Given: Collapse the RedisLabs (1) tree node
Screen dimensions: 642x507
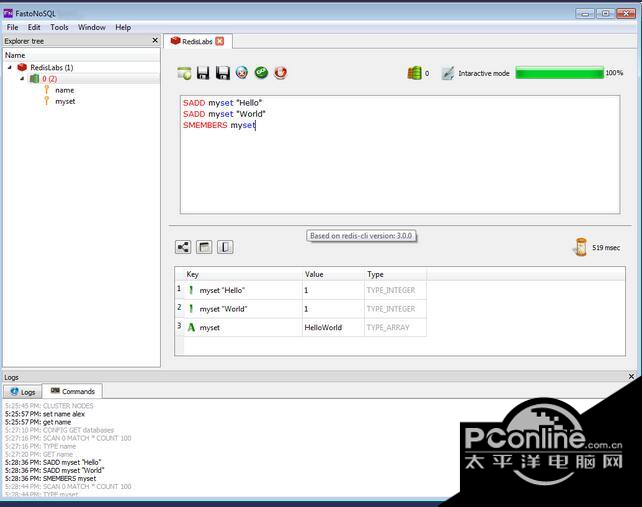Looking at the screenshot, I should pyautogui.click(x=10, y=67).
